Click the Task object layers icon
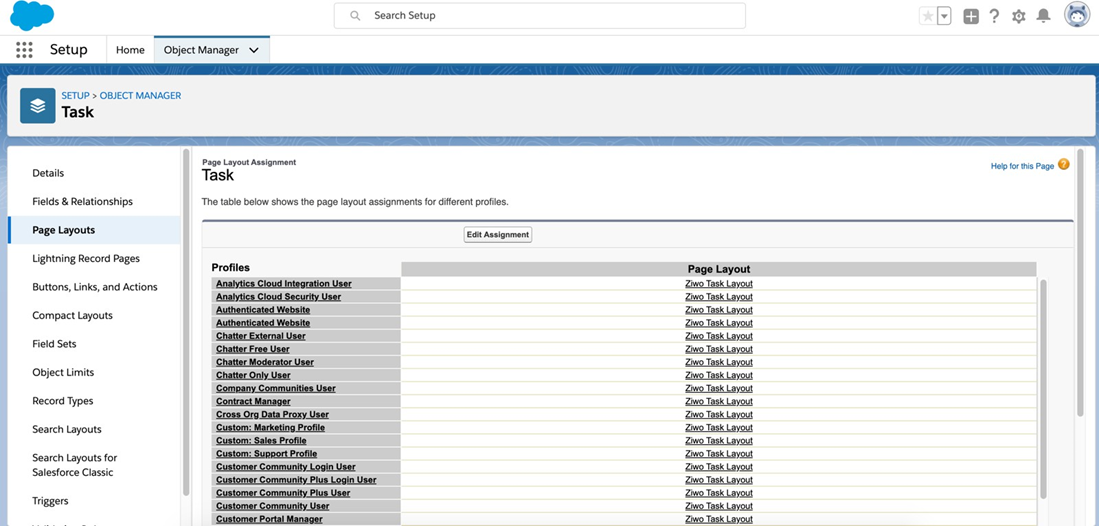The image size is (1099, 526). pos(38,105)
